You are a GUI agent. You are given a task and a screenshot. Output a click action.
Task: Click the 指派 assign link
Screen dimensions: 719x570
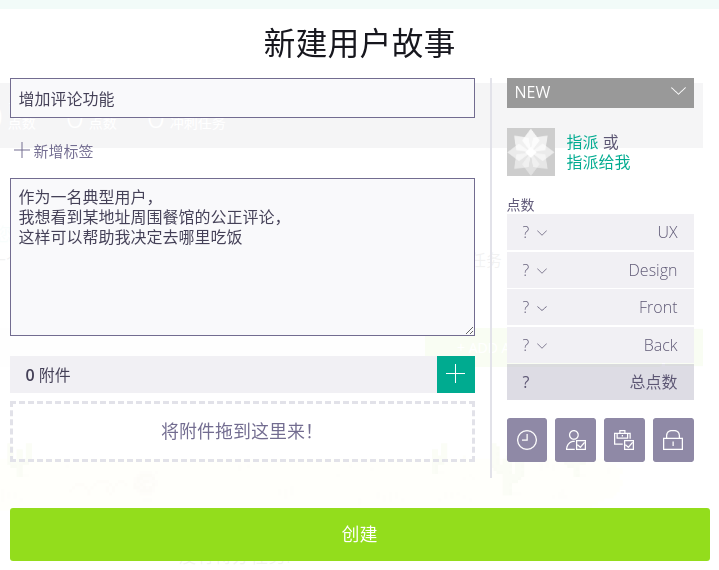point(582,143)
